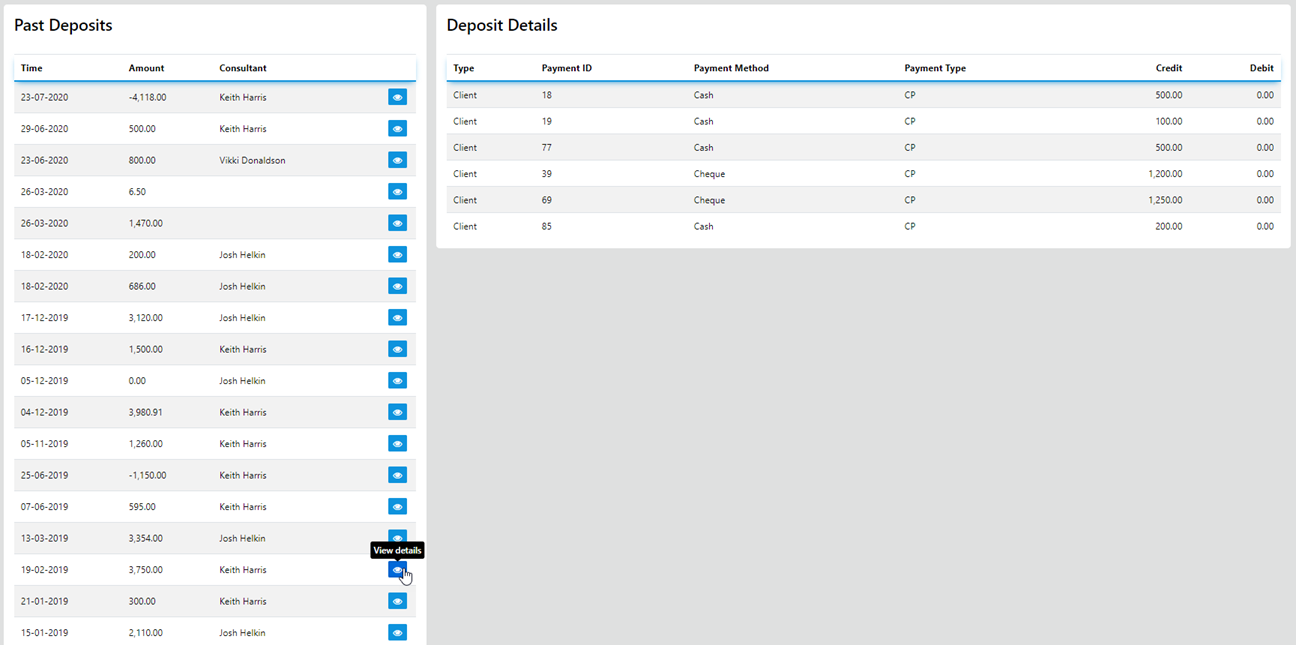Image resolution: width=1296 pixels, height=645 pixels.
Task: Select the date 23-07-2020
Action: tap(44, 97)
